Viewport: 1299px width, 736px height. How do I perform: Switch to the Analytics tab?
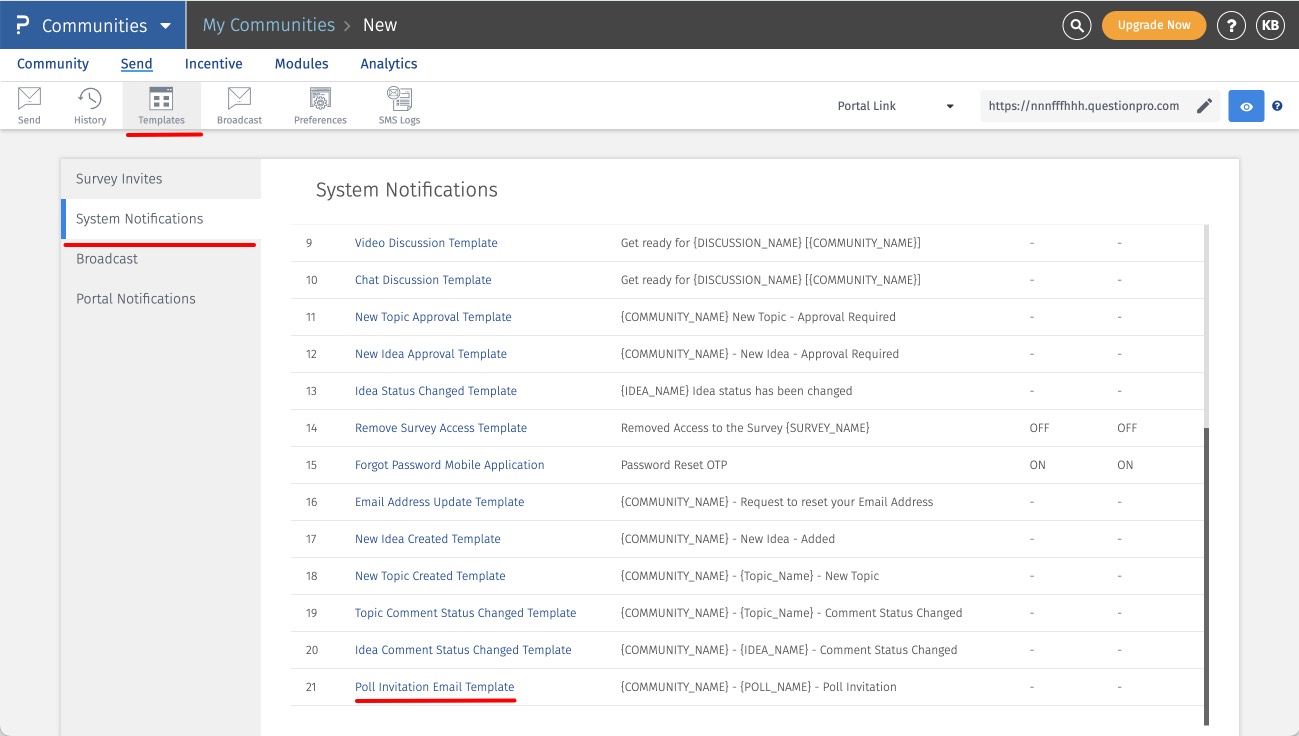pos(388,64)
